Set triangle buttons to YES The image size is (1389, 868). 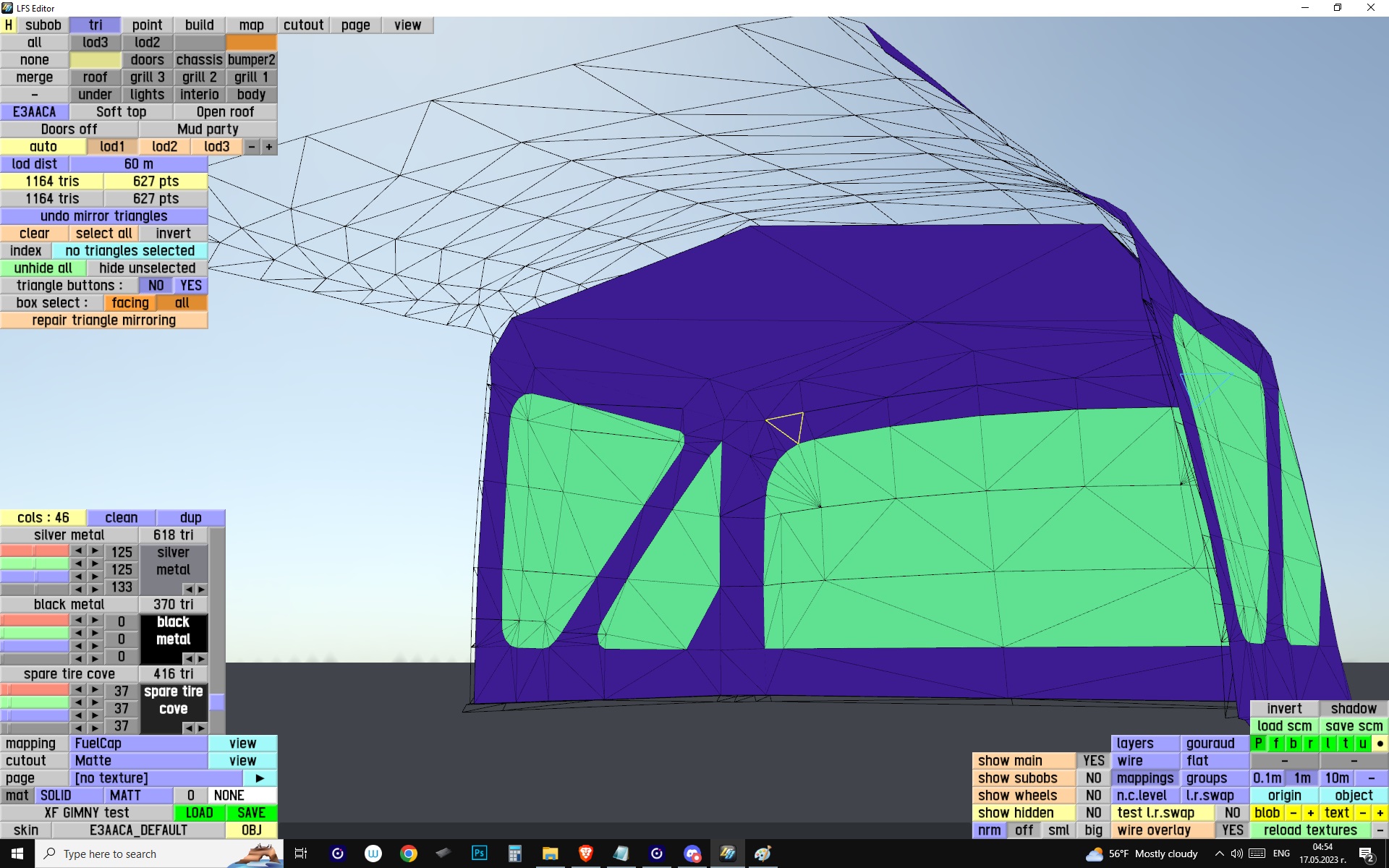click(x=191, y=286)
